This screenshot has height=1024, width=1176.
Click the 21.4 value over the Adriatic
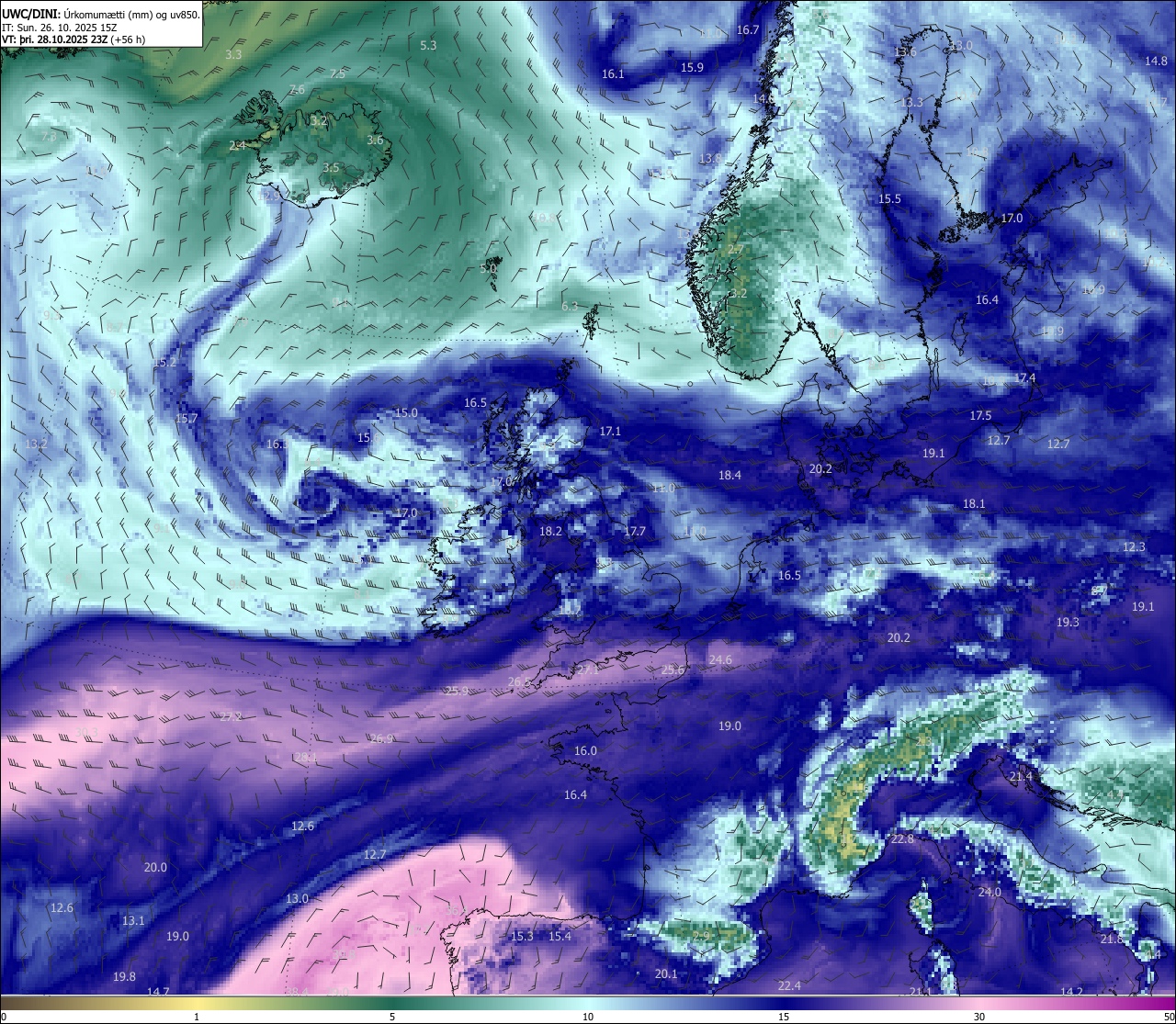click(1021, 776)
